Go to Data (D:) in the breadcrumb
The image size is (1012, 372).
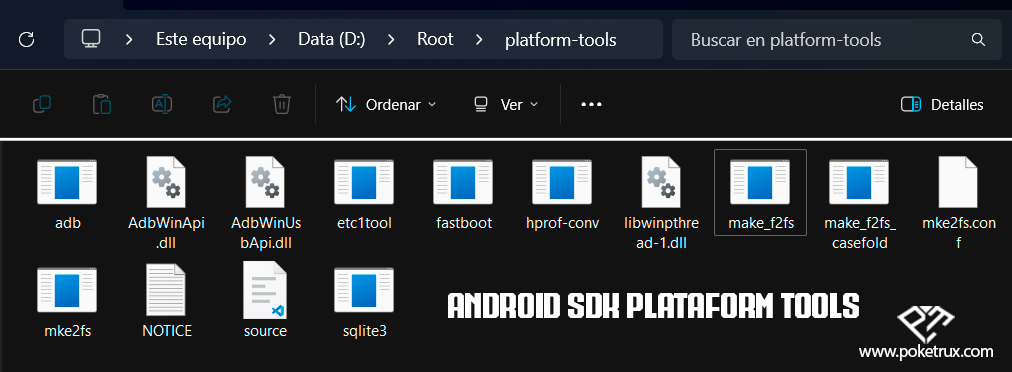[332, 39]
